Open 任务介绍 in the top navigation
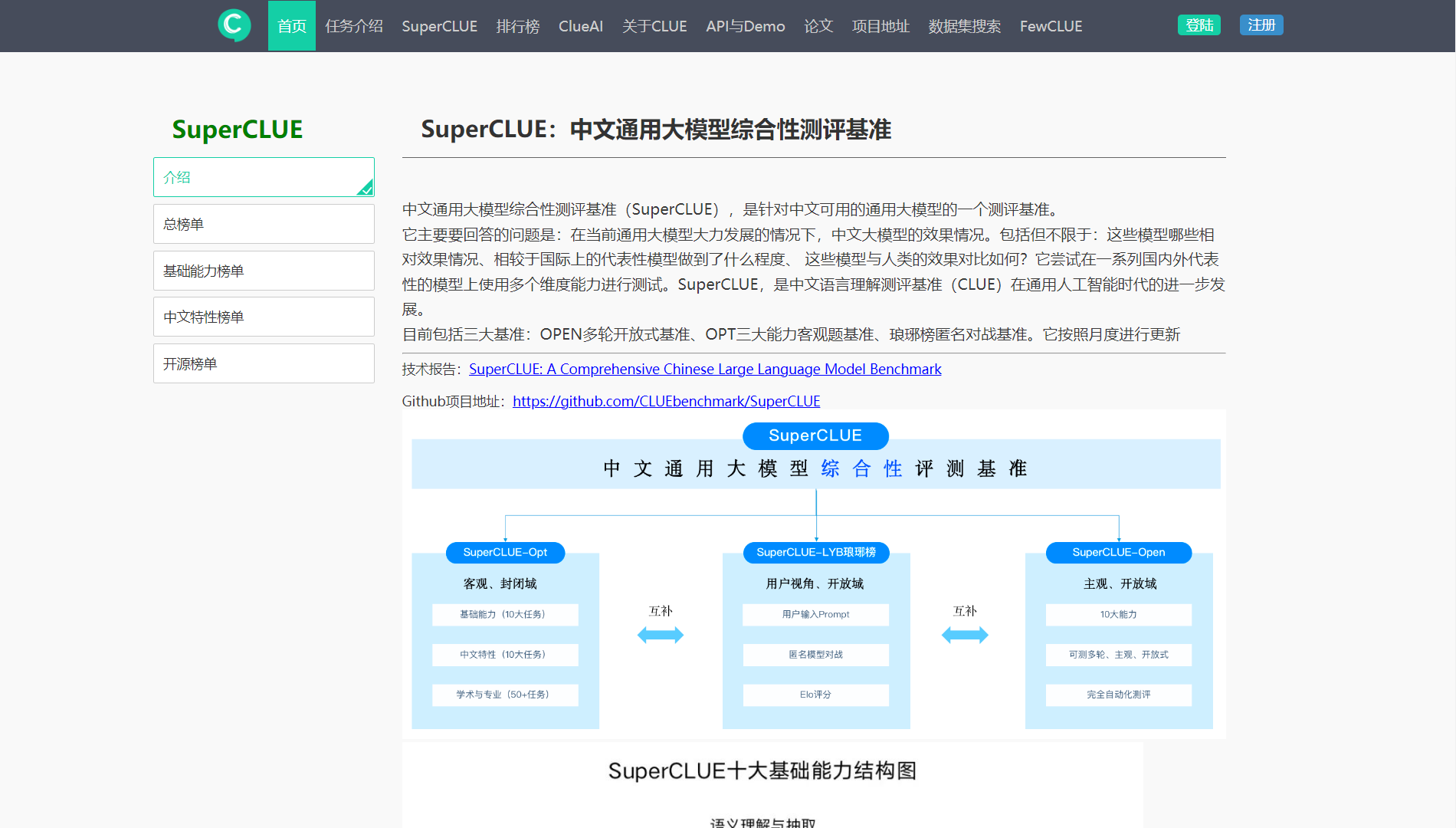This screenshot has width=1456, height=828. [x=354, y=26]
